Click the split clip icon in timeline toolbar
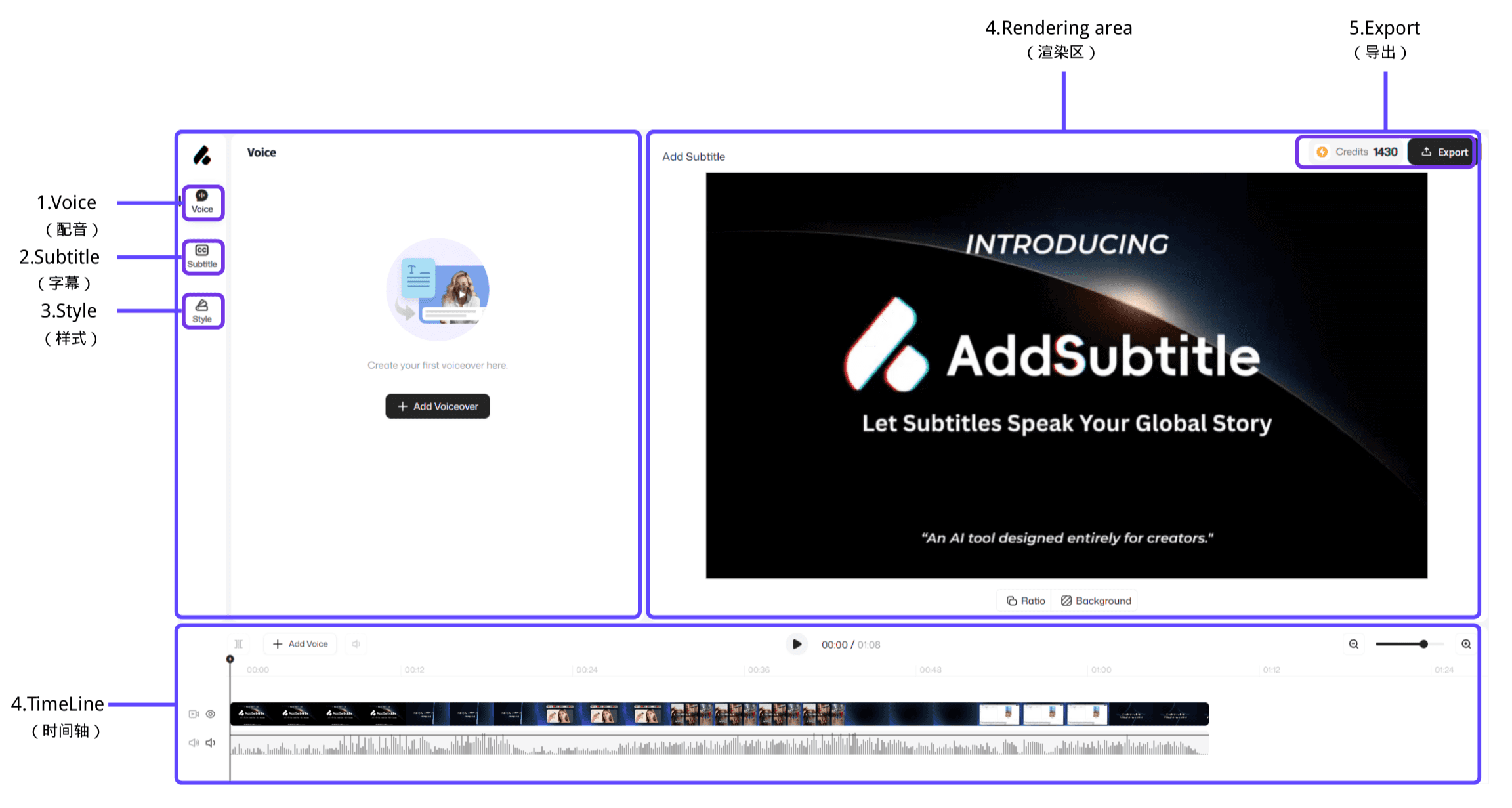 point(239,644)
